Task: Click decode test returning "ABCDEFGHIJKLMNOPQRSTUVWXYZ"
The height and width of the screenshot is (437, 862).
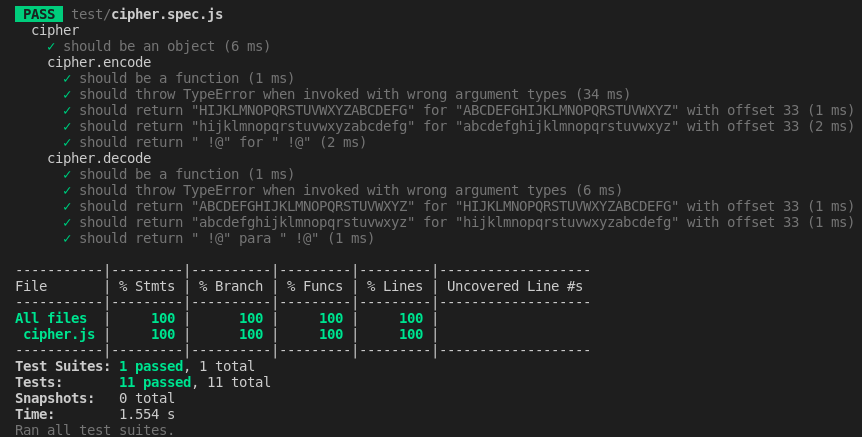Action: 466,206
